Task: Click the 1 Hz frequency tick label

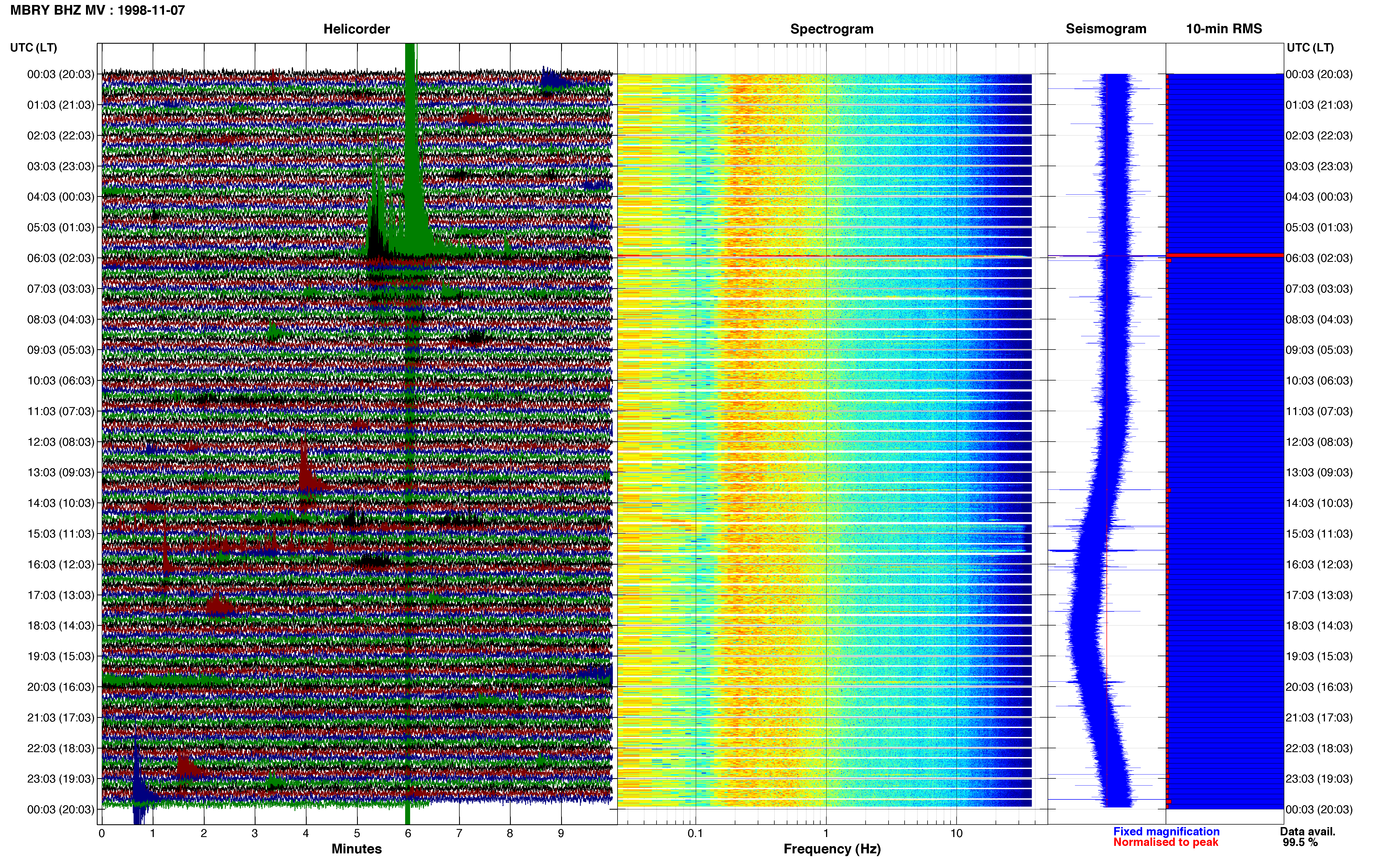Action: pyautogui.click(x=826, y=833)
